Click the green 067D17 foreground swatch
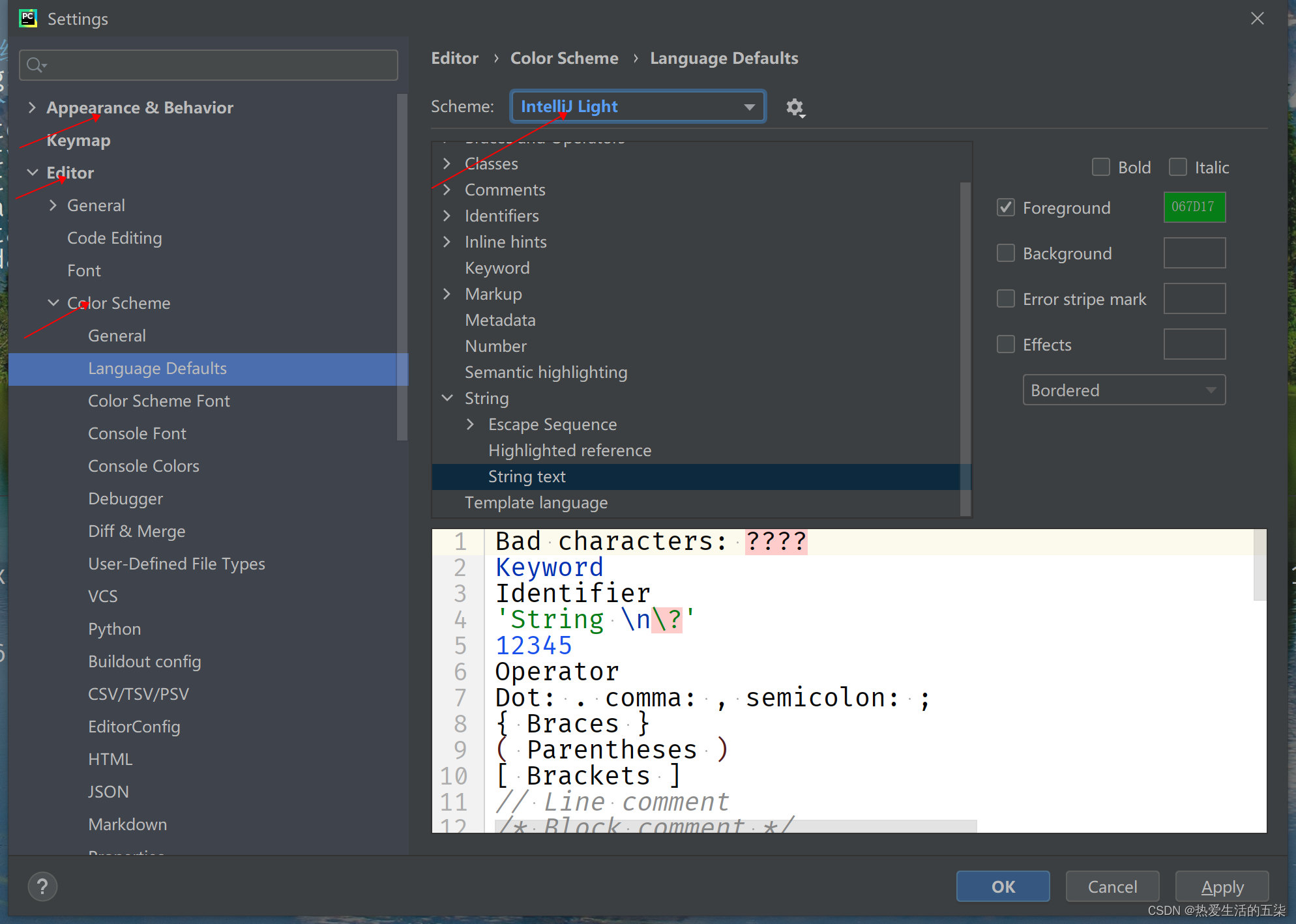This screenshot has height=924, width=1296. pyautogui.click(x=1194, y=207)
